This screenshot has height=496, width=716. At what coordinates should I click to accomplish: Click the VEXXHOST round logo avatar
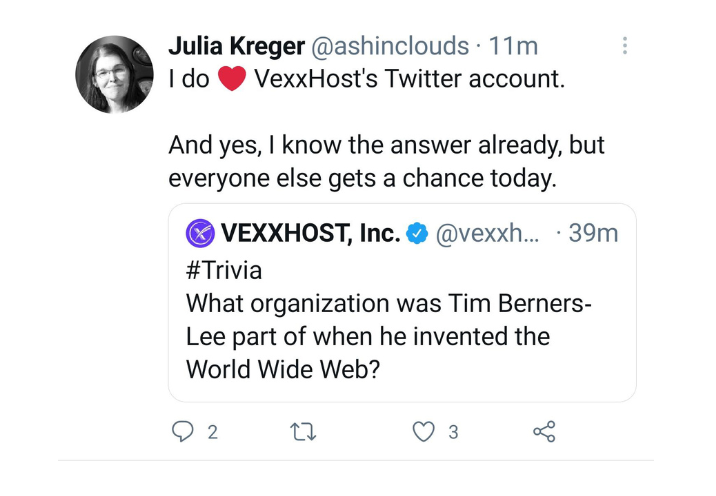coord(201,234)
